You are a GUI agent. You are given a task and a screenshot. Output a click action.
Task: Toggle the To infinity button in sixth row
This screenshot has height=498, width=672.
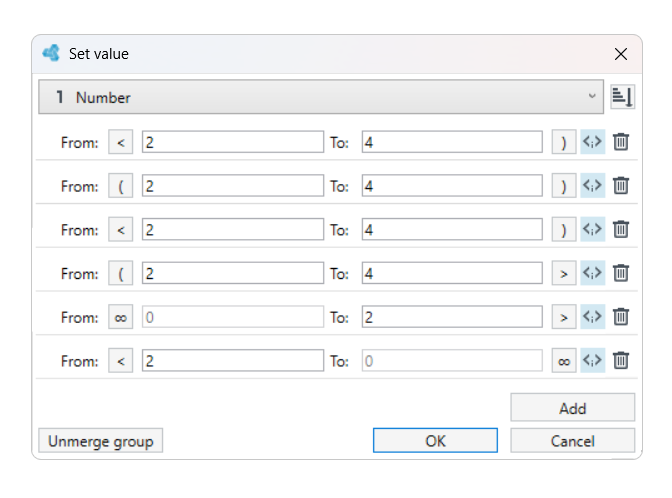564,360
